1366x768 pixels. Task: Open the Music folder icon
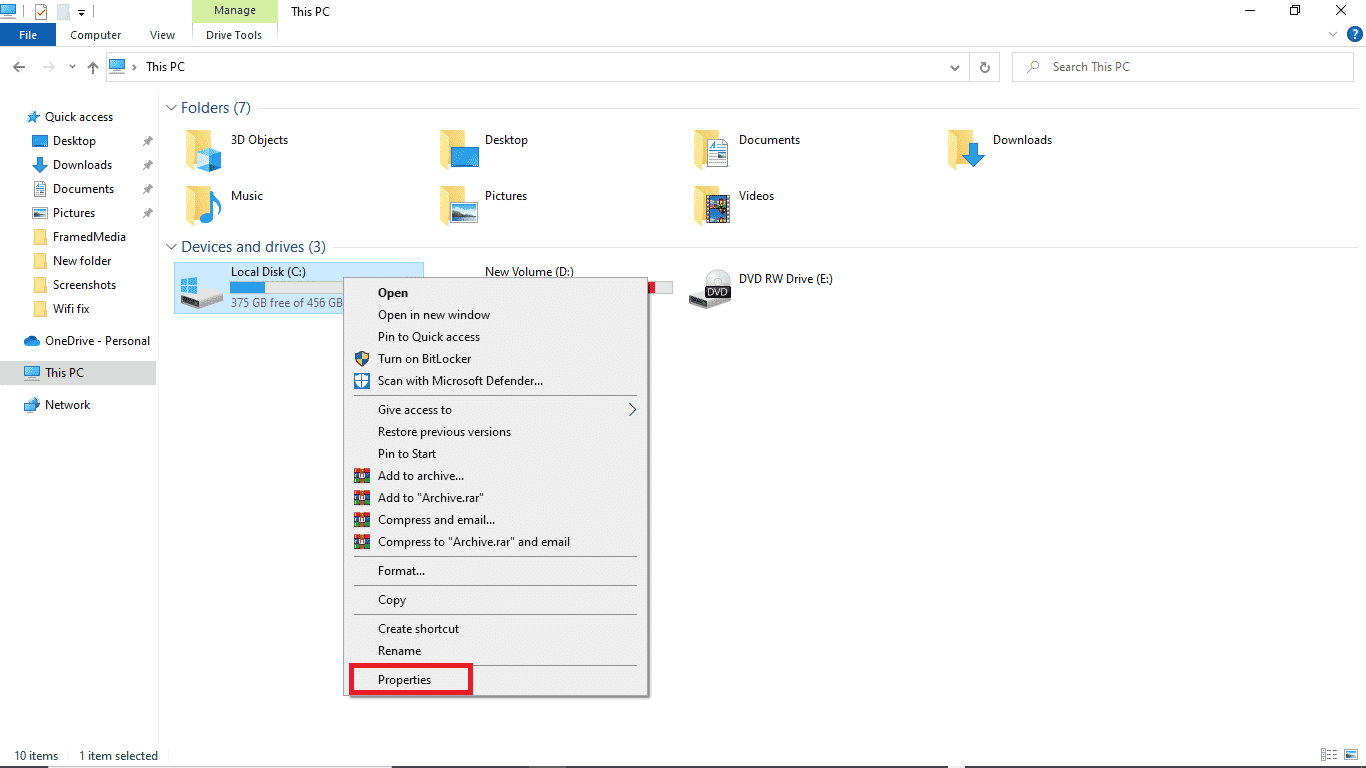(203, 206)
